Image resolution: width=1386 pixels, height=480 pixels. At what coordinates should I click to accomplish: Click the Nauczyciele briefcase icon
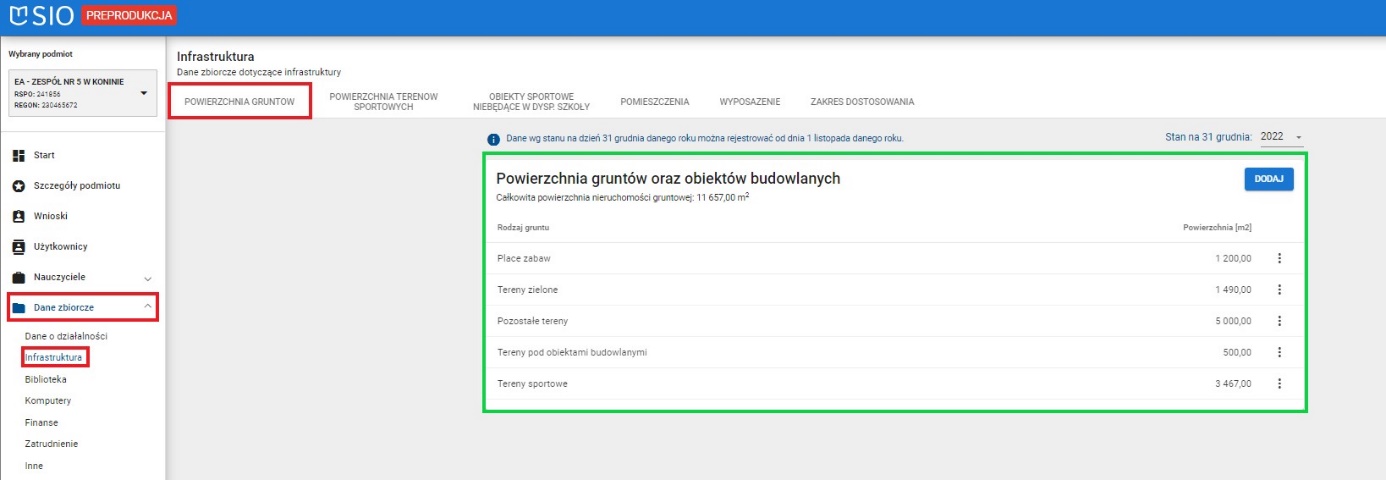tap(18, 277)
